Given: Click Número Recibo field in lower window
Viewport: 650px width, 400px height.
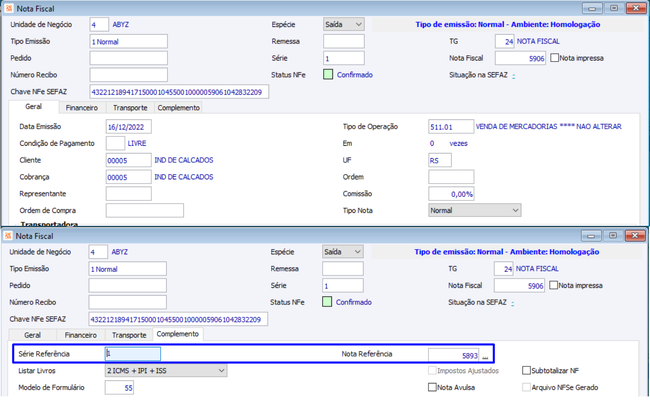Looking at the screenshot, I should point(127,302).
